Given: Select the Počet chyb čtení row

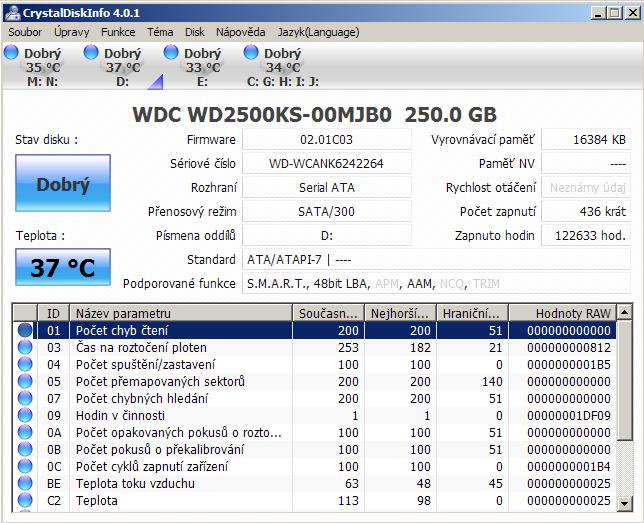Looking at the screenshot, I should (x=315, y=330).
